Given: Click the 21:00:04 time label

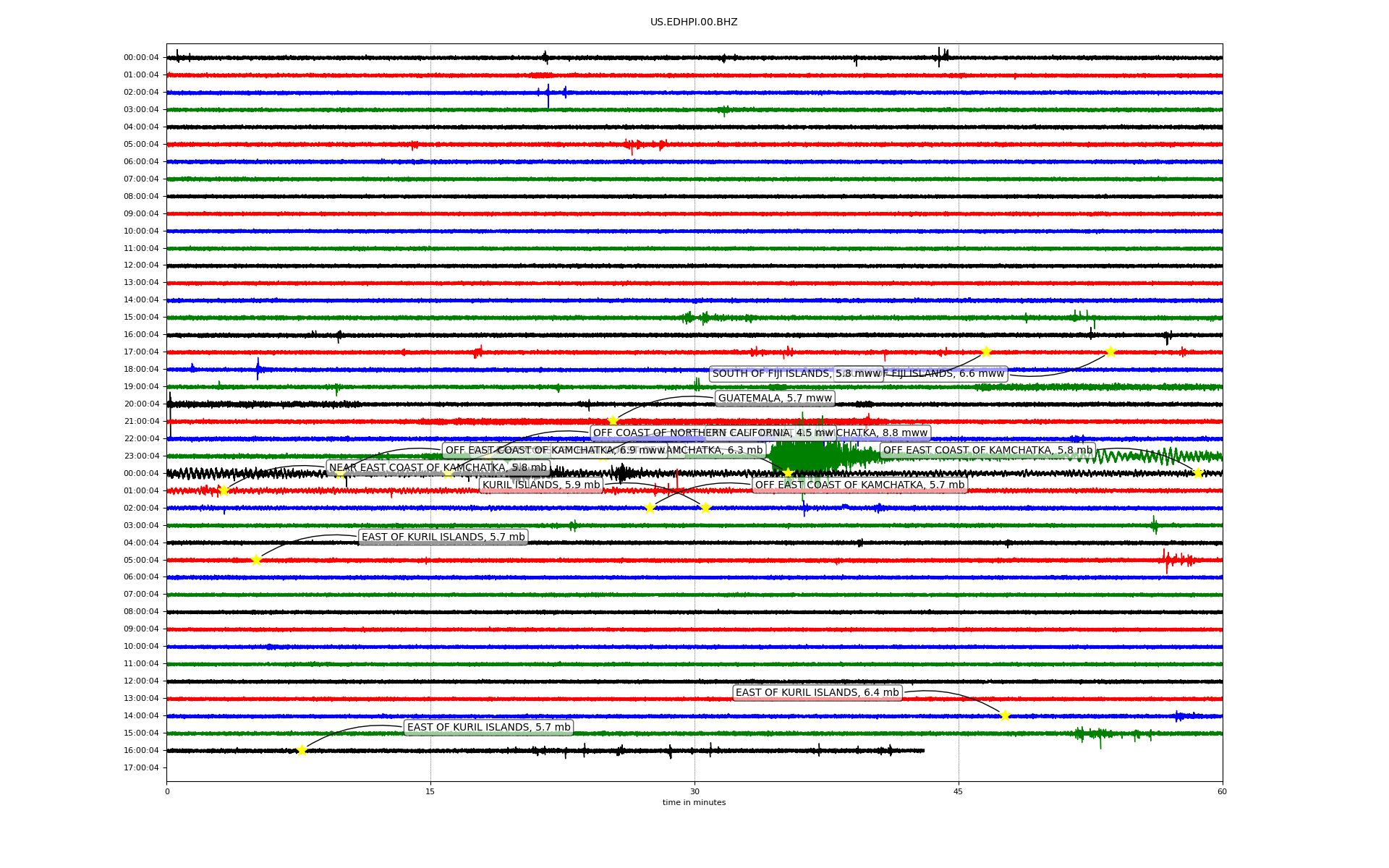Looking at the screenshot, I should pyautogui.click(x=141, y=421).
